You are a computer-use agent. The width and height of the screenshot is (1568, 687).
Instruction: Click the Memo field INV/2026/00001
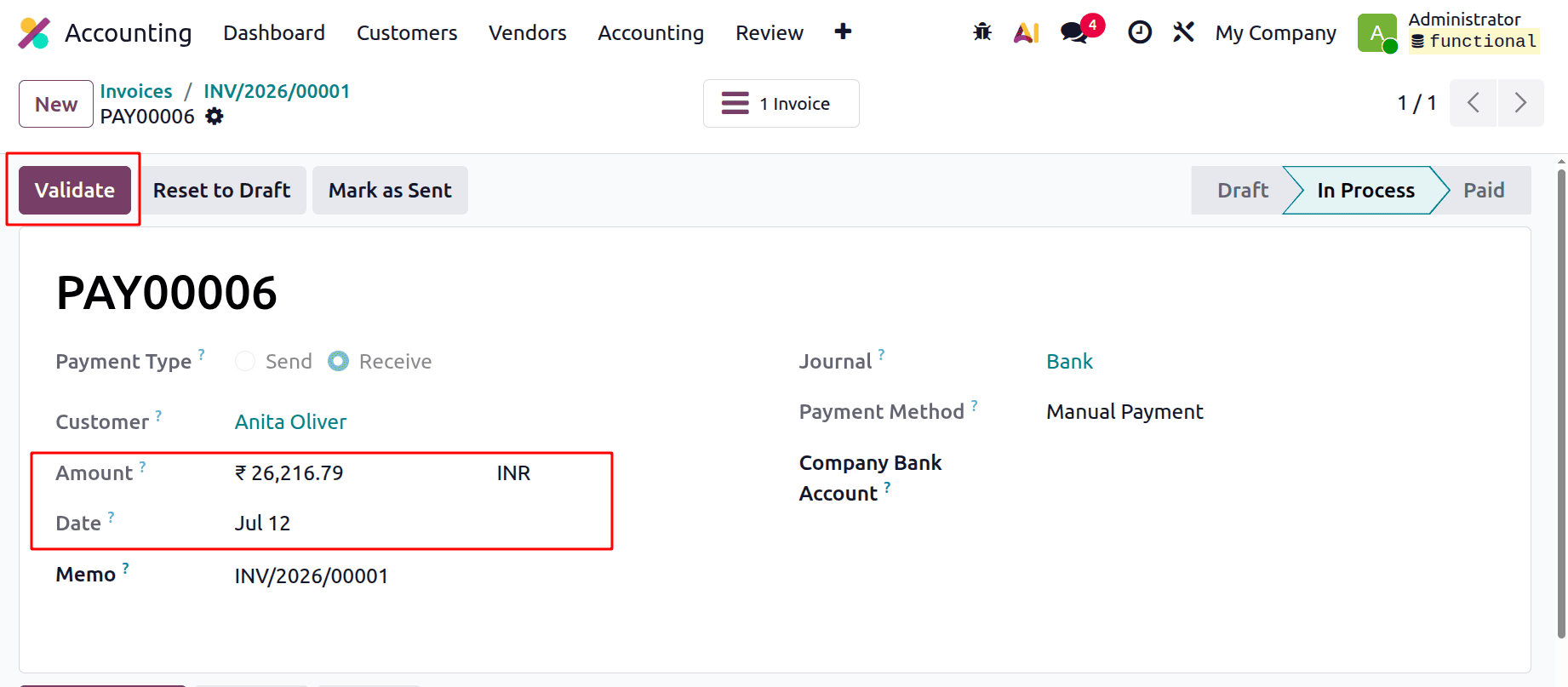pyautogui.click(x=312, y=575)
